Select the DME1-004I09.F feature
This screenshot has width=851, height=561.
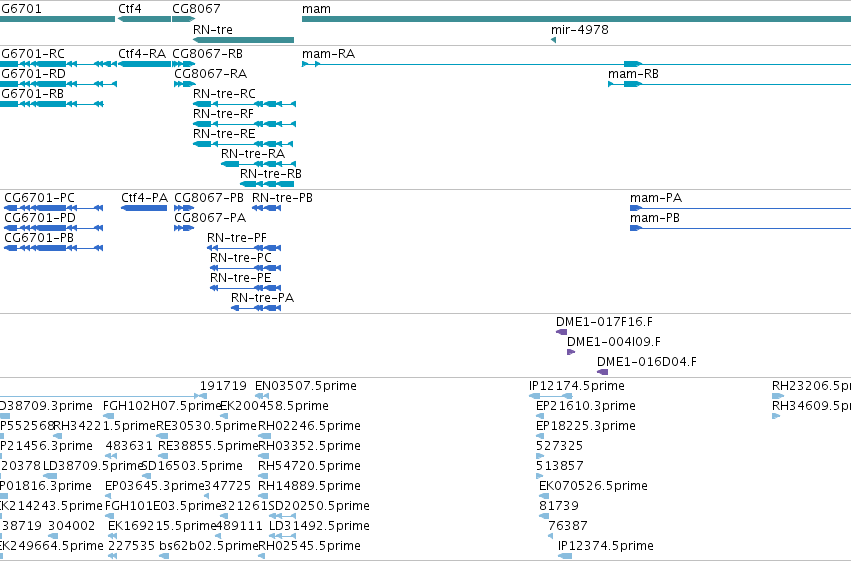pyautogui.click(x=570, y=352)
